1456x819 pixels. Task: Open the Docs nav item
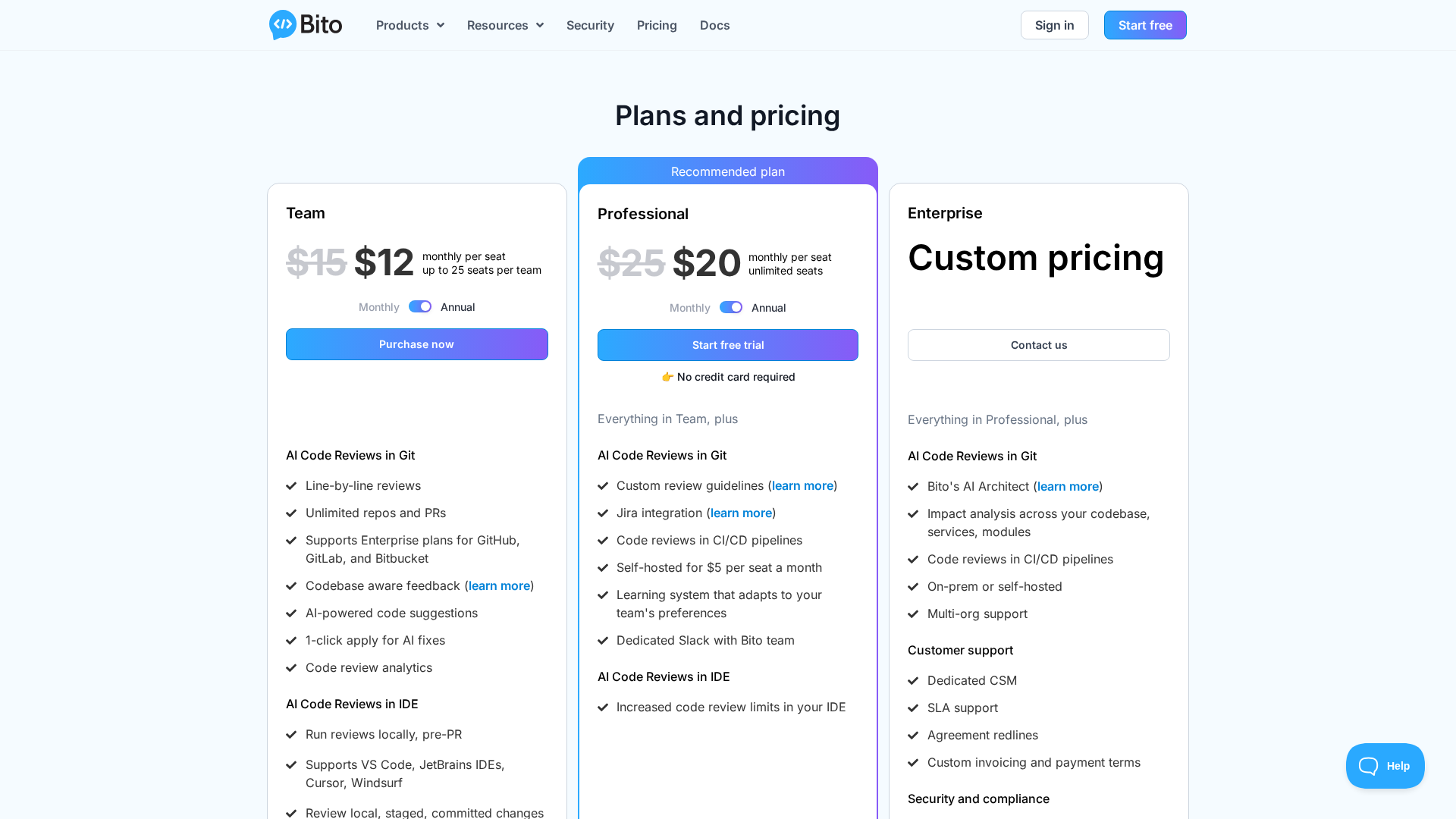point(714,25)
